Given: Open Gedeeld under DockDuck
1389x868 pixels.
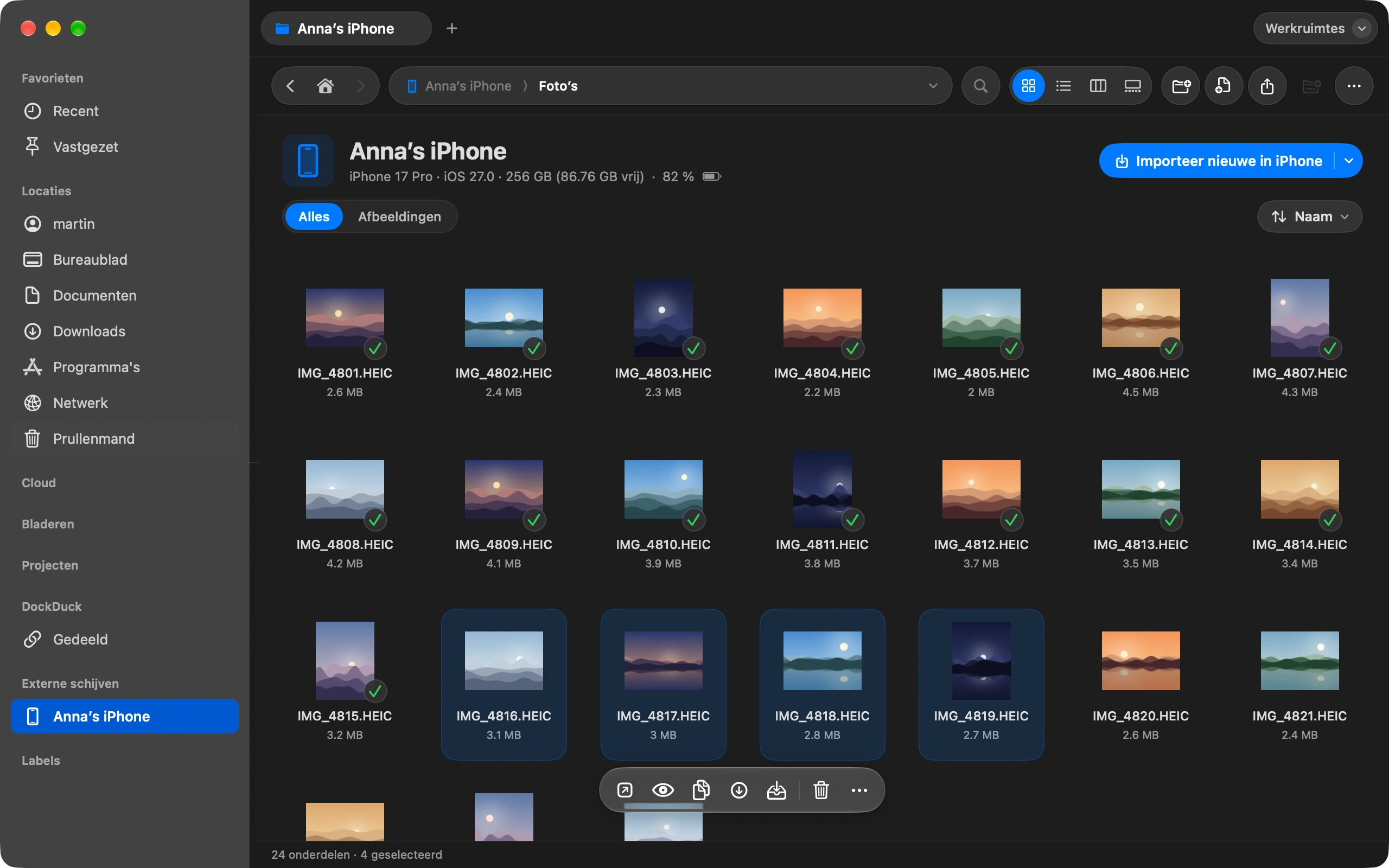Looking at the screenshot, I should tap(125, 640).
